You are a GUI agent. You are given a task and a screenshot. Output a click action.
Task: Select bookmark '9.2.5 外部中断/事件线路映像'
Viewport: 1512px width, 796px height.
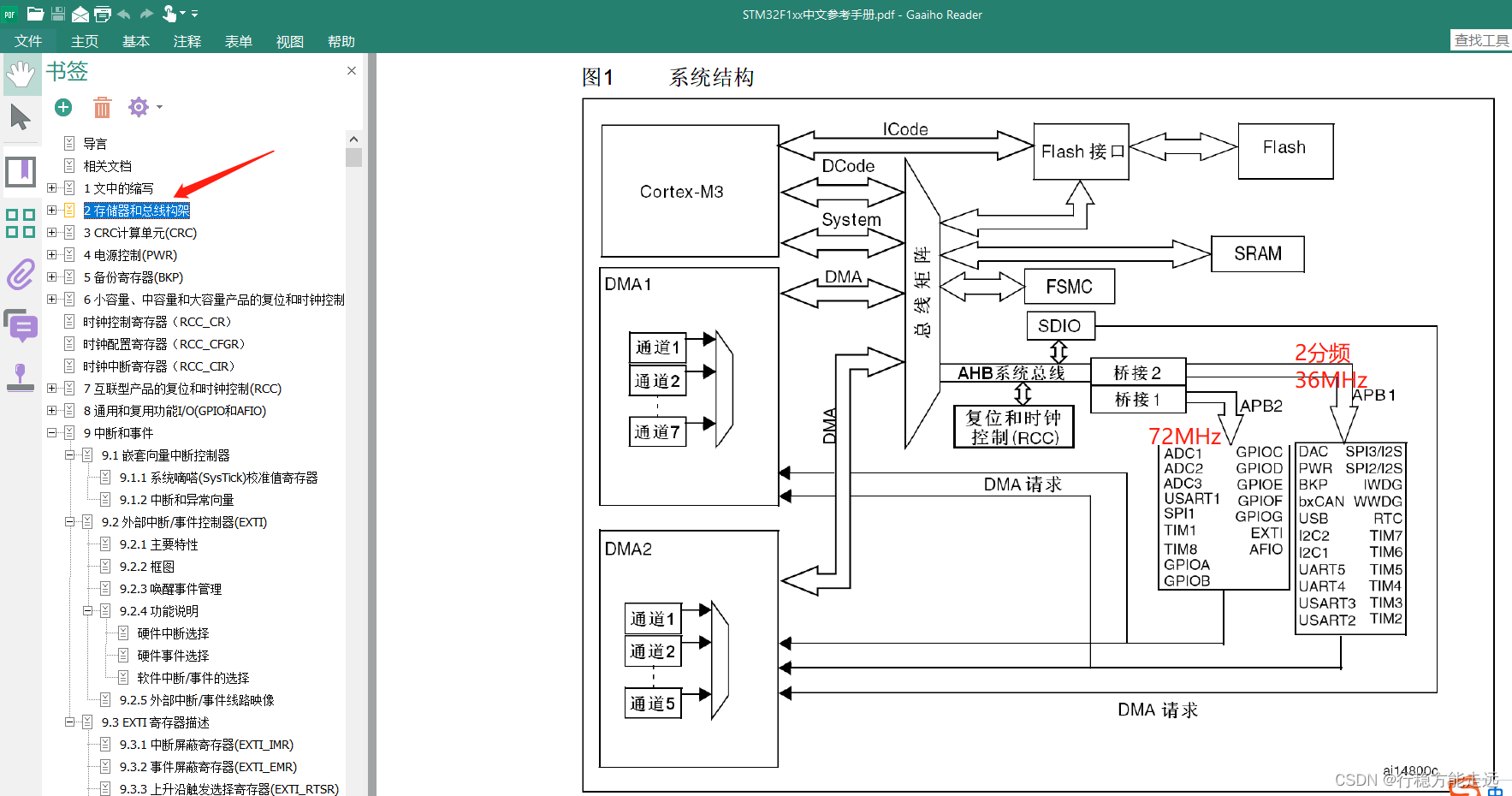pyautogui.click(x=197, y=700)
